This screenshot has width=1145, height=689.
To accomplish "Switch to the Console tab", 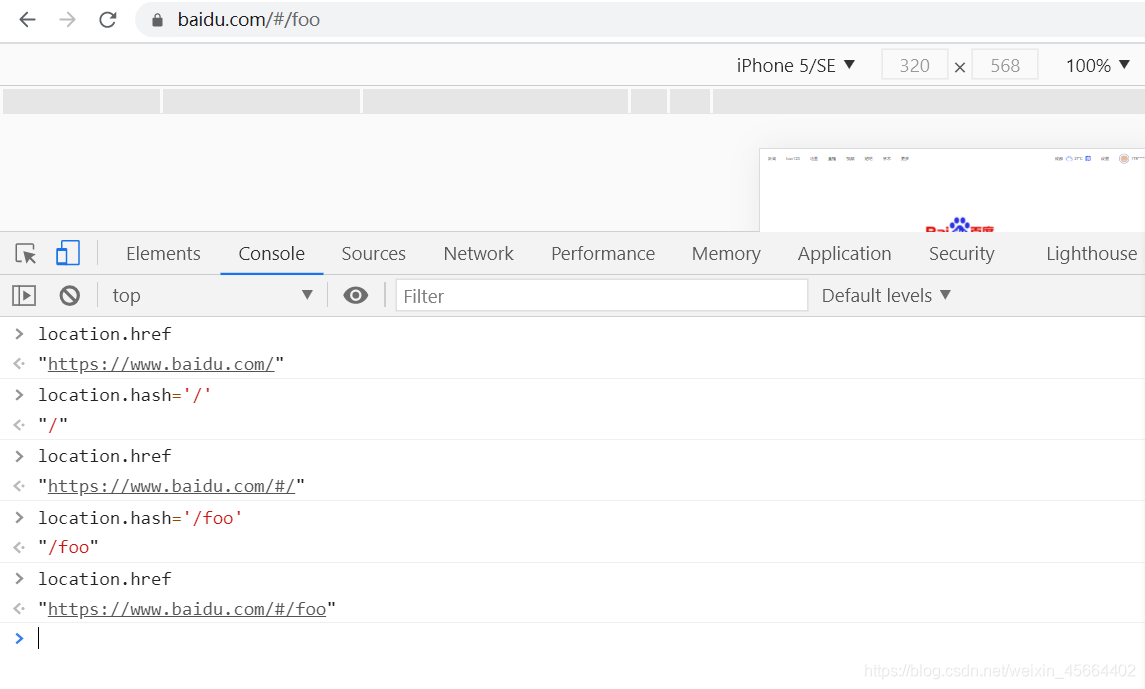I will (272, 253).
